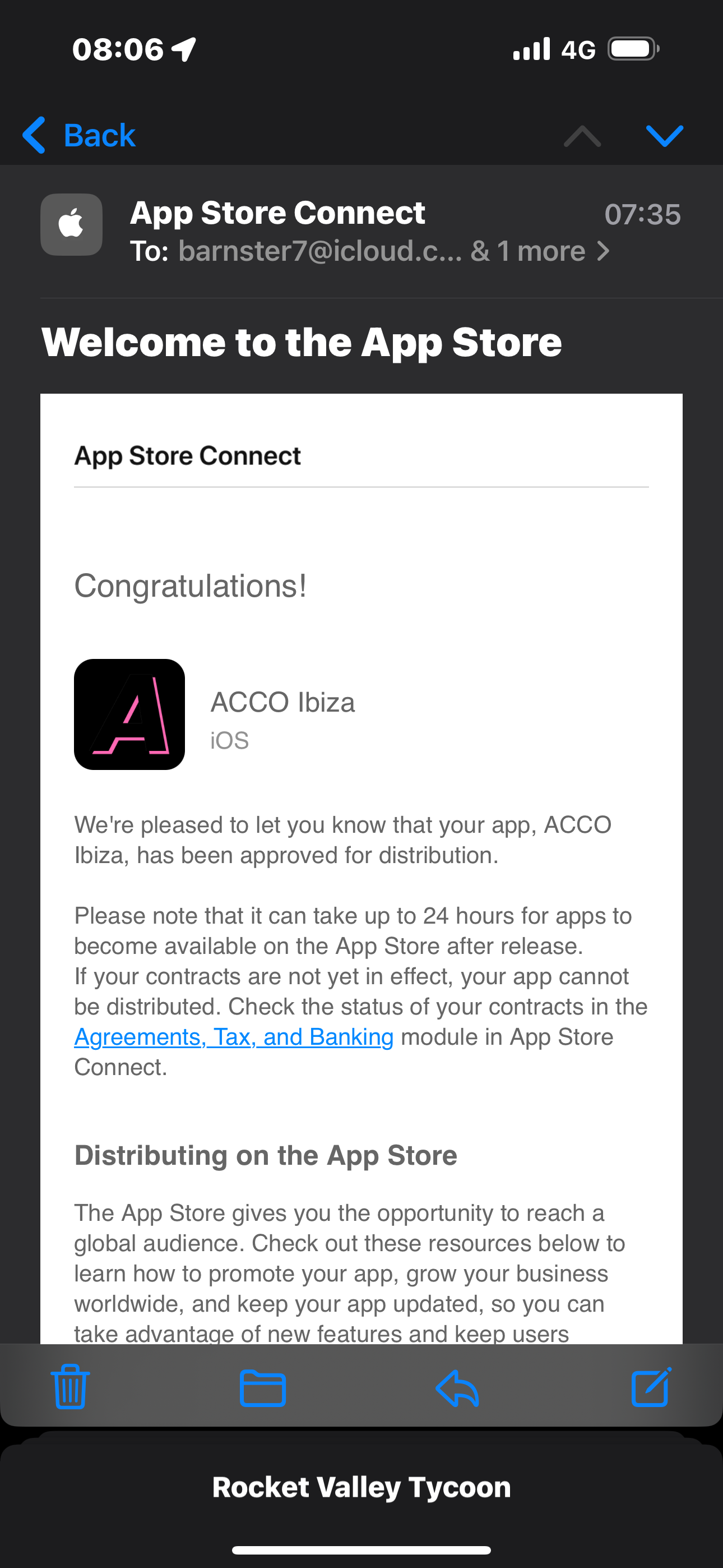Tap the App Store Connect sender name
The width and height of the screenshot is (723, 1568).
[277, 213]
